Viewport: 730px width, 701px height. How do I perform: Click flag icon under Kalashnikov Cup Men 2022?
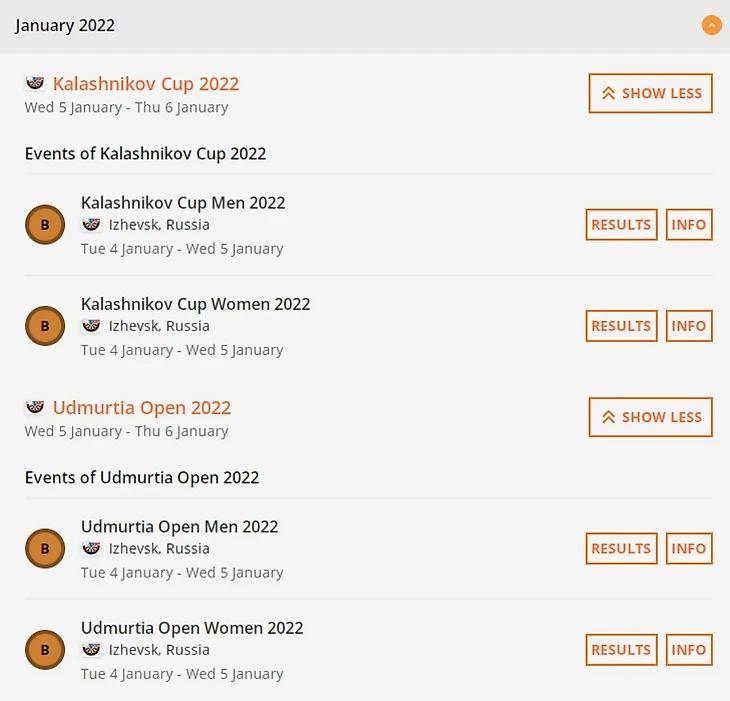91,225
